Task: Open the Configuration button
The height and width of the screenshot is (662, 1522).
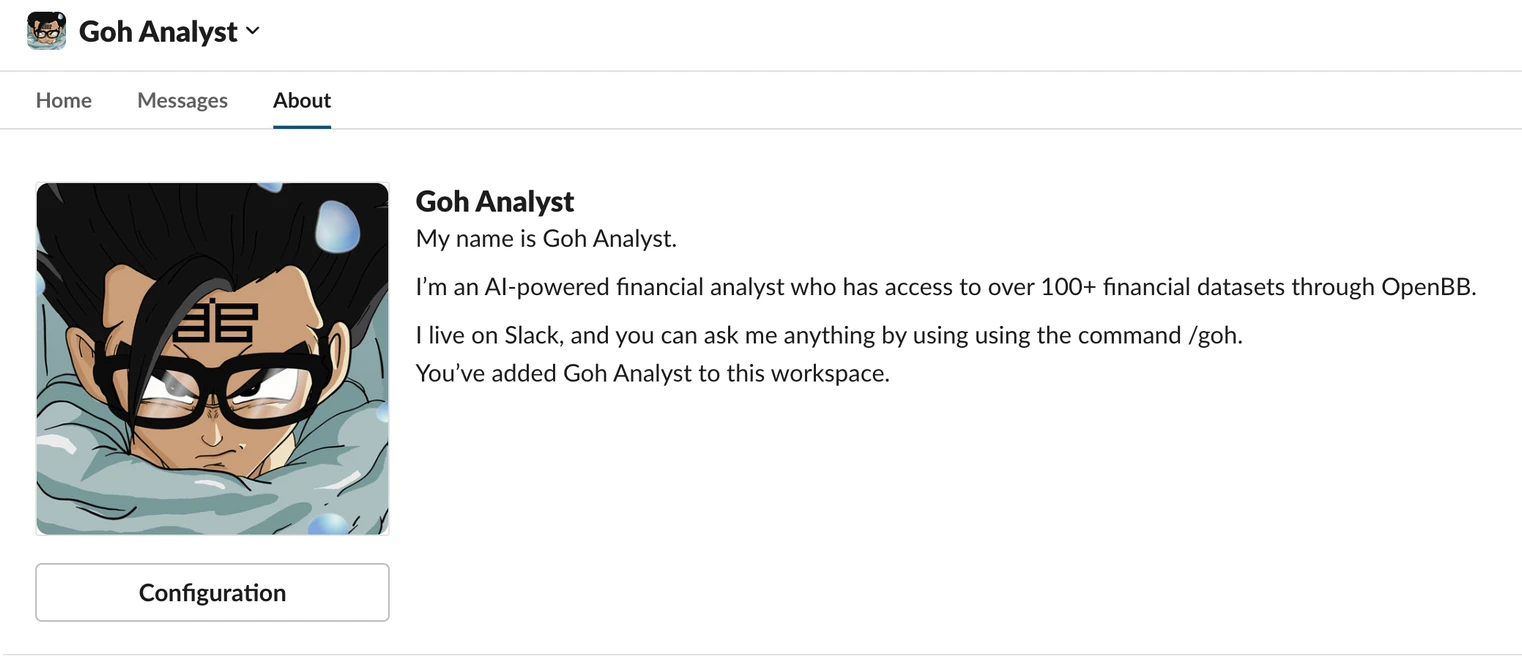Action: 212,592
